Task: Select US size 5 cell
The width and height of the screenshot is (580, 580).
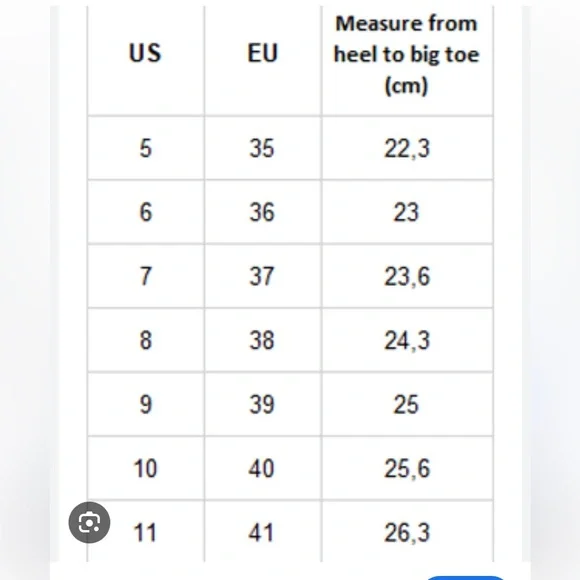Action: [x=146, y=148]
